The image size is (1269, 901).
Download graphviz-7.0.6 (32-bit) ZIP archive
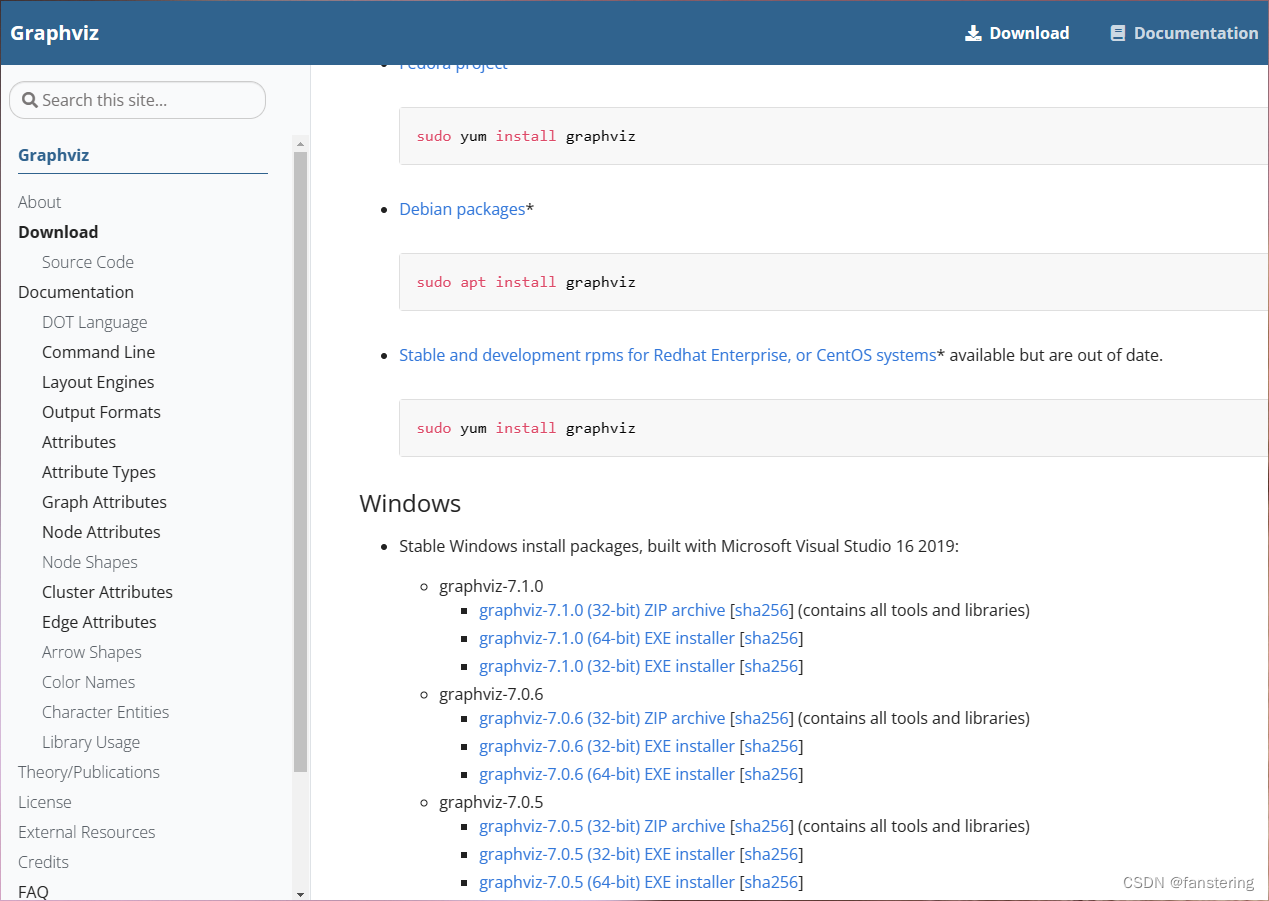pos(602,718)
